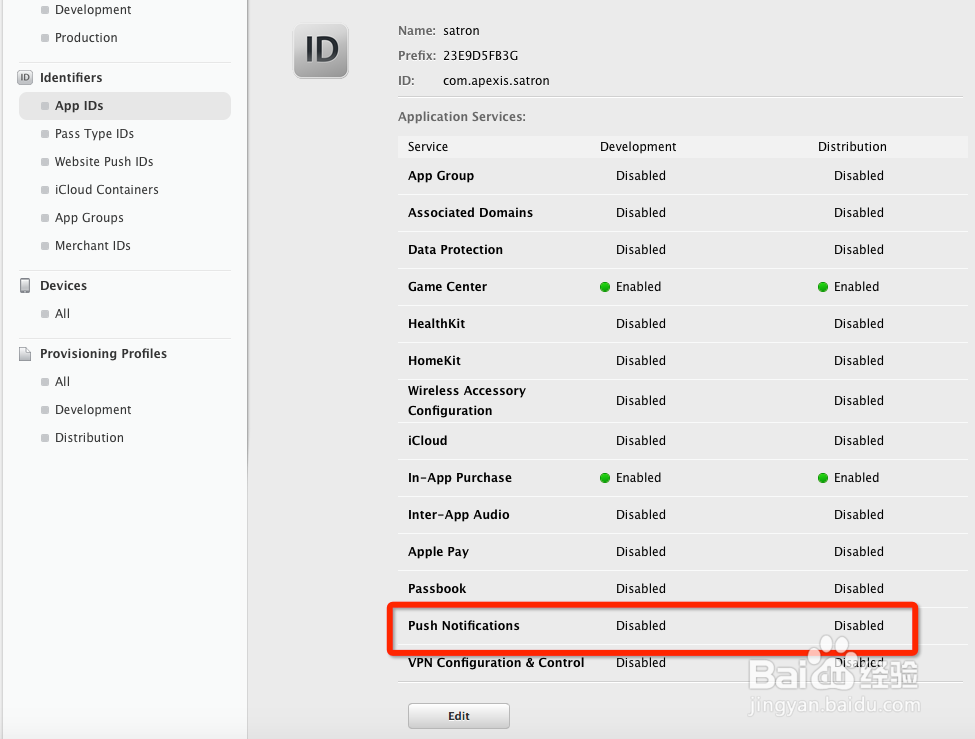Click Push Notifications Distribution Disabled status

point(858,626)
